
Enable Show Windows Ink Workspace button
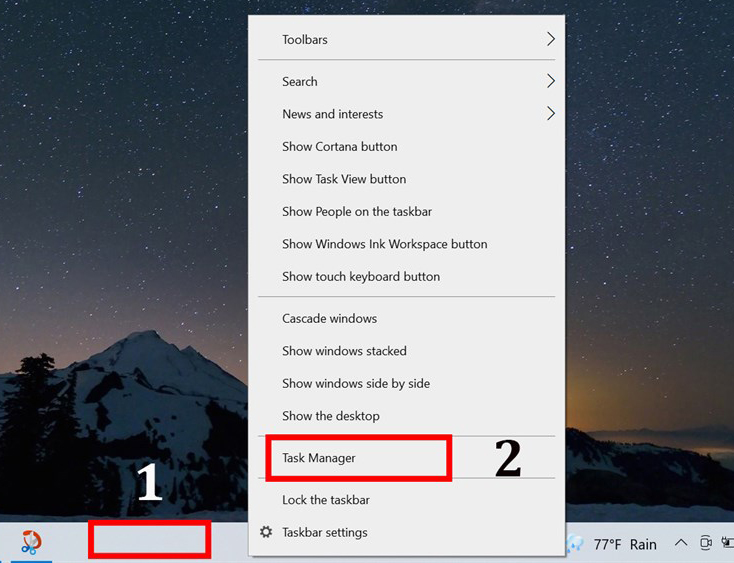pos(384,244)
